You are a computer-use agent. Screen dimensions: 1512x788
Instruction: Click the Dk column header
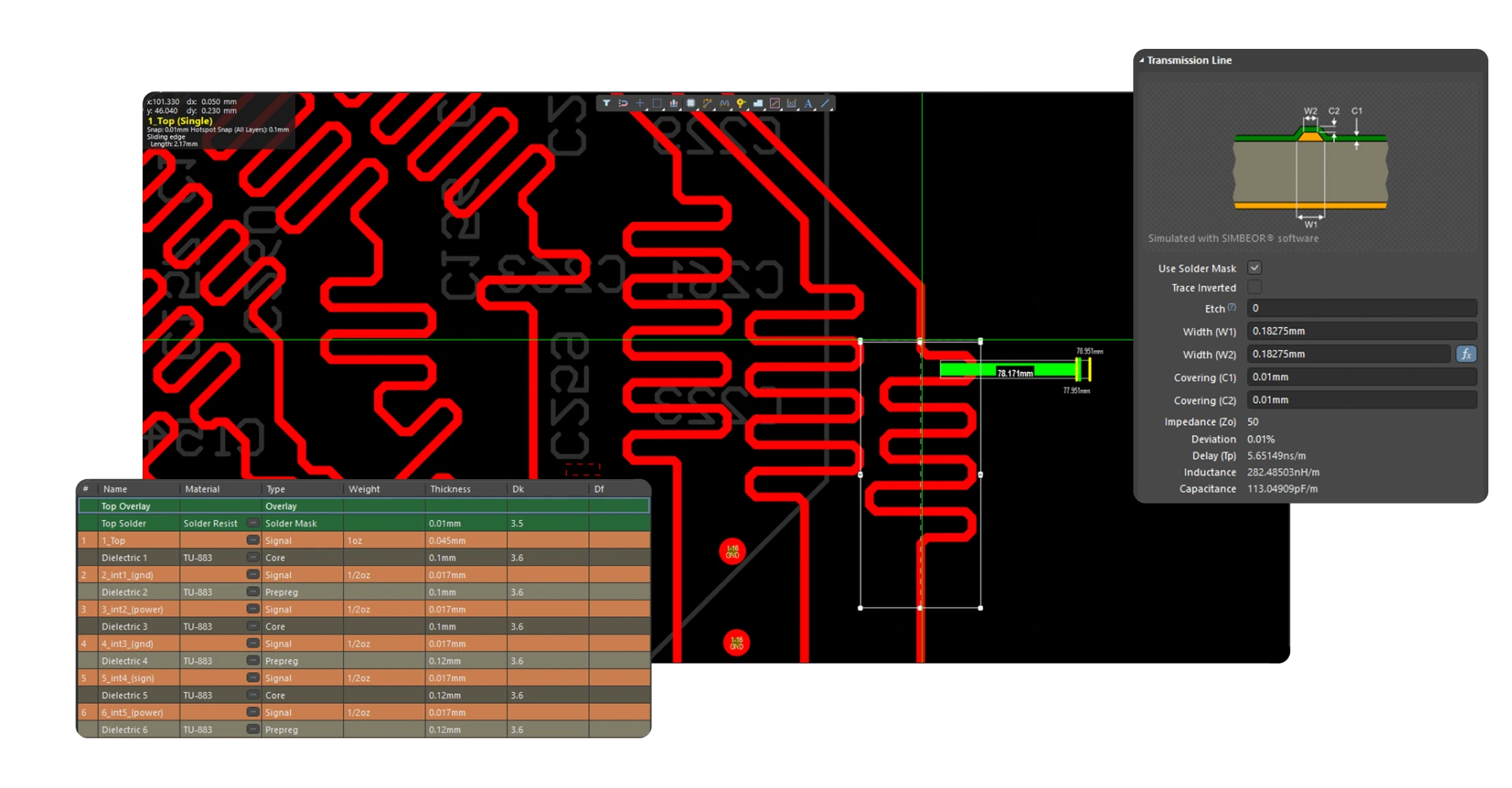tap(518, 489)
